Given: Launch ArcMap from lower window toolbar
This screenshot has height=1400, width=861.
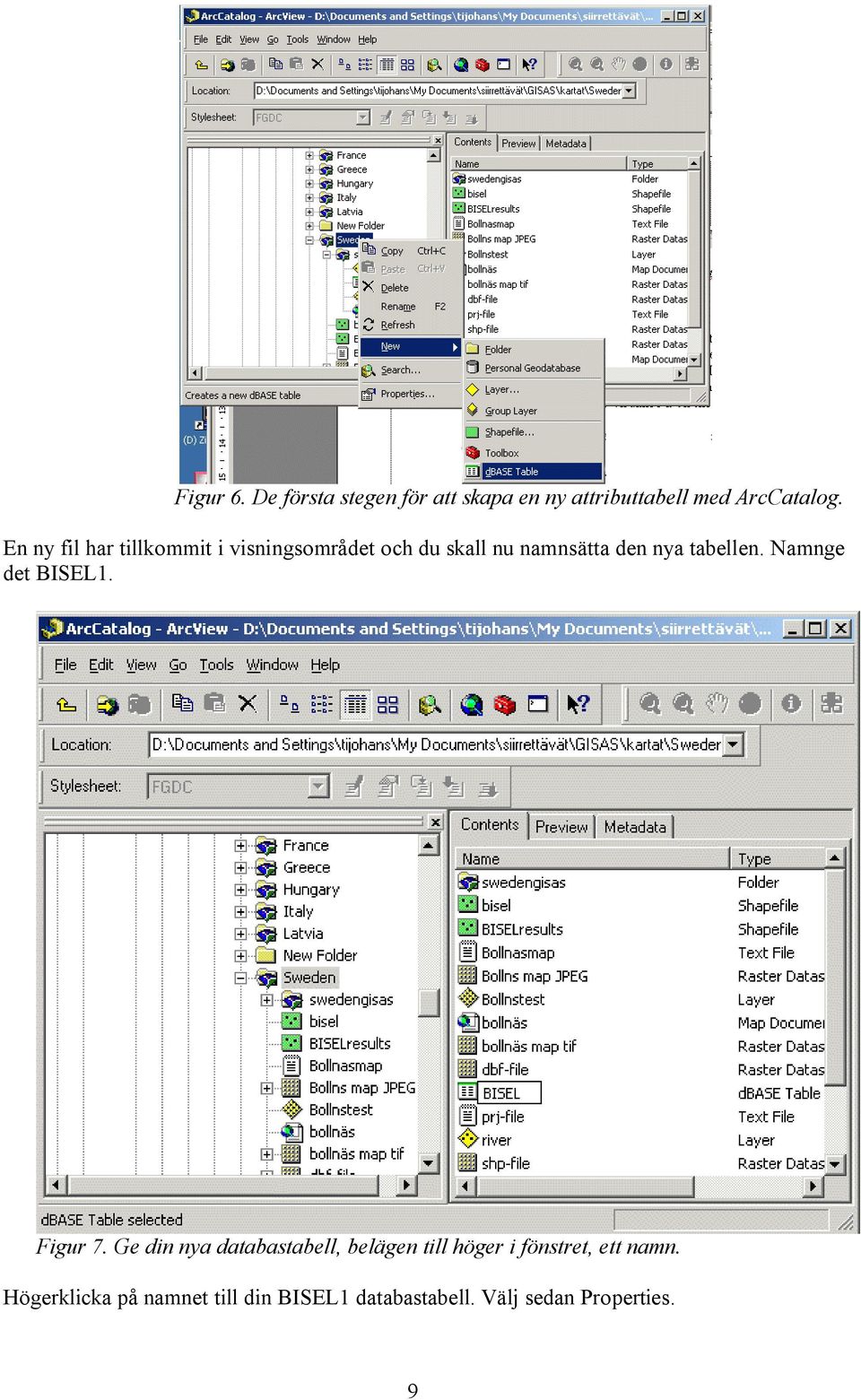Looking at the screenshot, I should 472,704.
